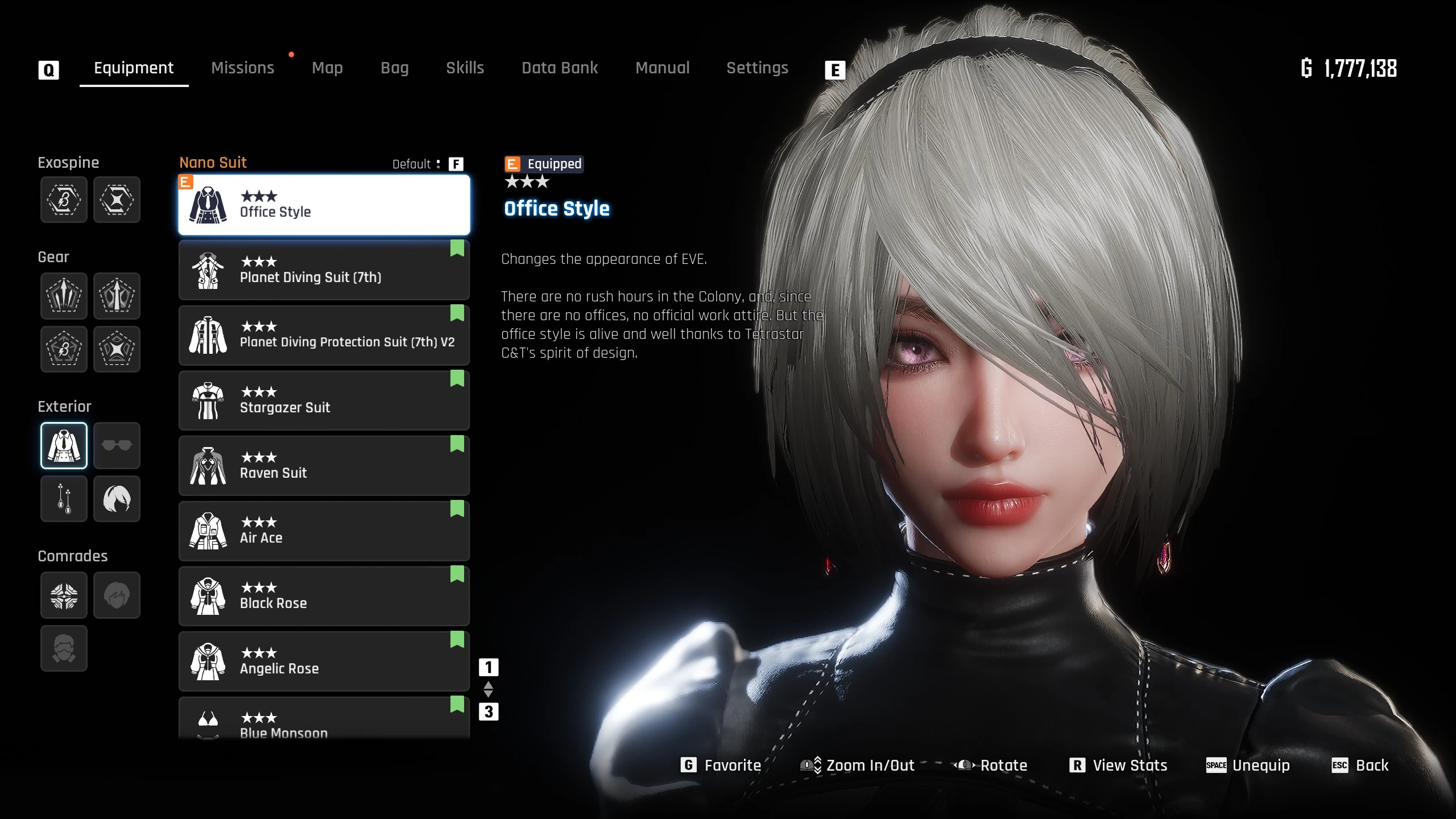Open the hairstyle exterior slot

click(117, 499)
